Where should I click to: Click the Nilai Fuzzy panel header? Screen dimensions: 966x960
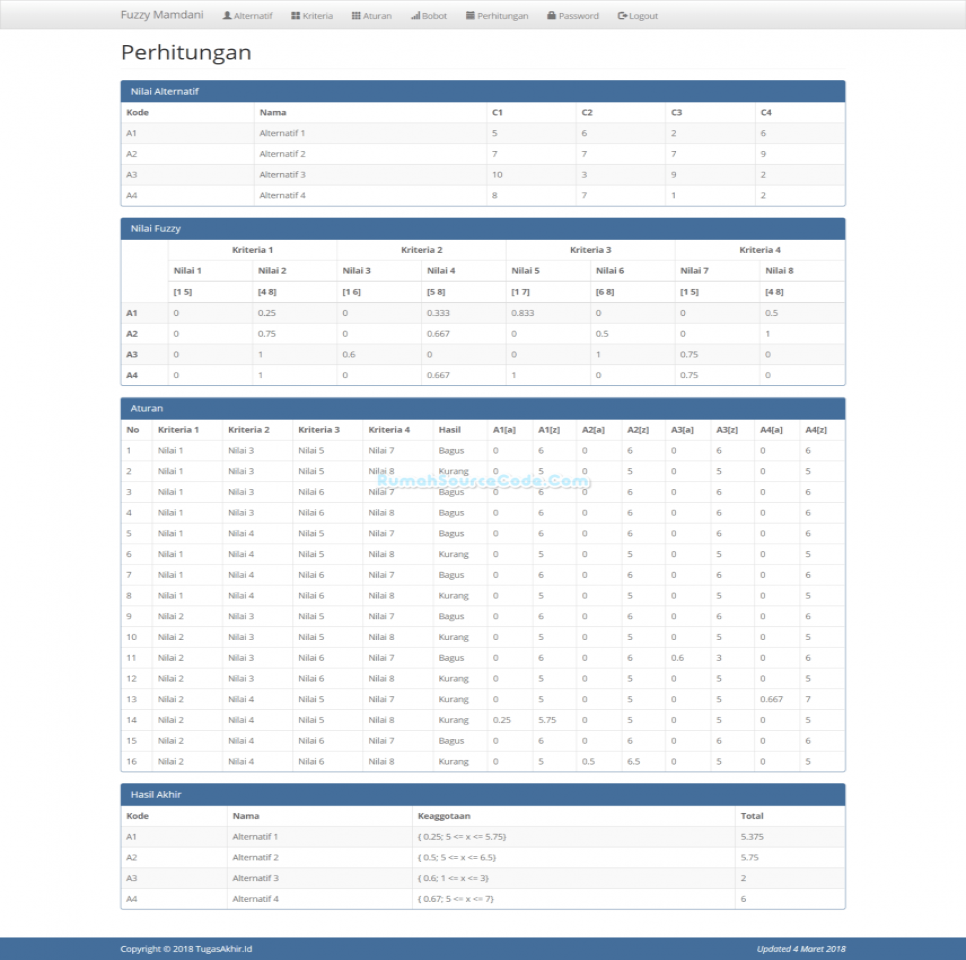[x=482, y=229]
